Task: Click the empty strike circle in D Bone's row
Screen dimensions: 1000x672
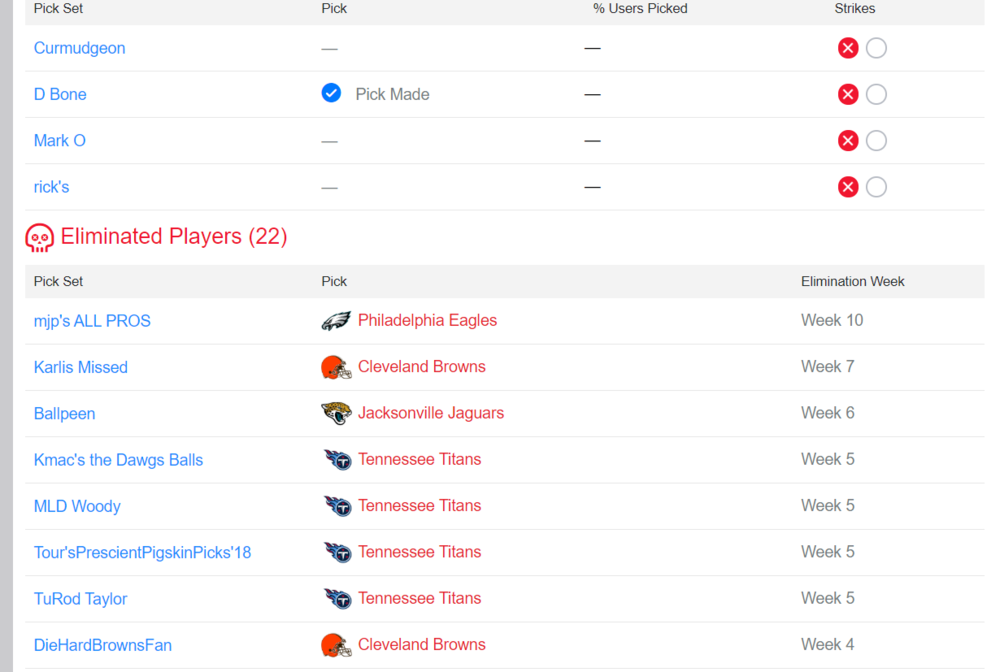Action: [x=876, y=94]
